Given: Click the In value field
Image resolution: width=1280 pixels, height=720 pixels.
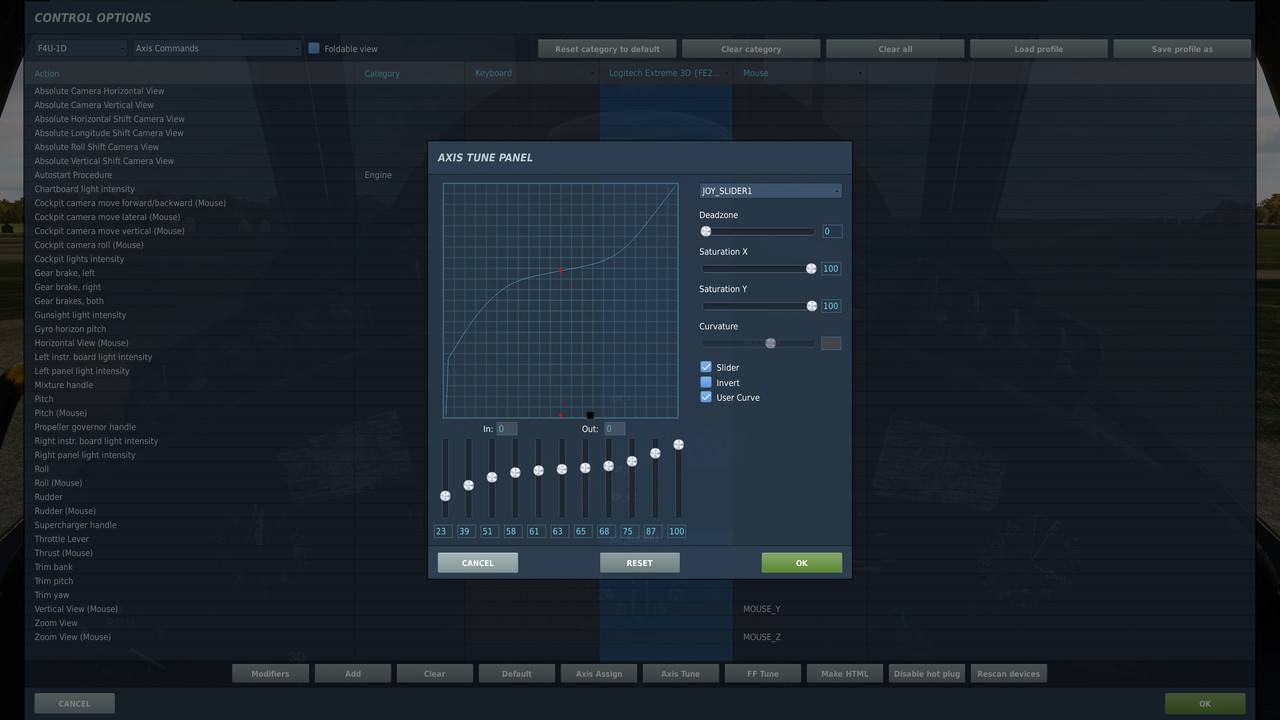Looking at the screenshot, I should [x=507, y=429].
